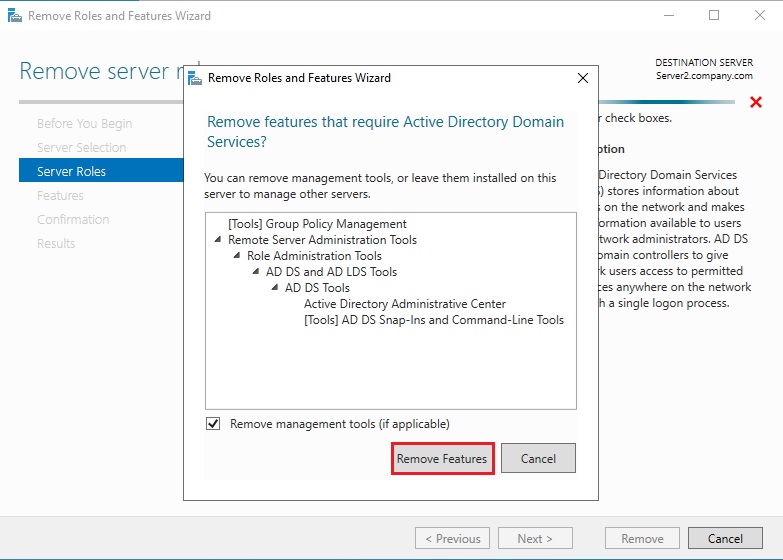783x560 pixels.
Task: Maximize the main wizard window
Action: click(x=714, y=16)
